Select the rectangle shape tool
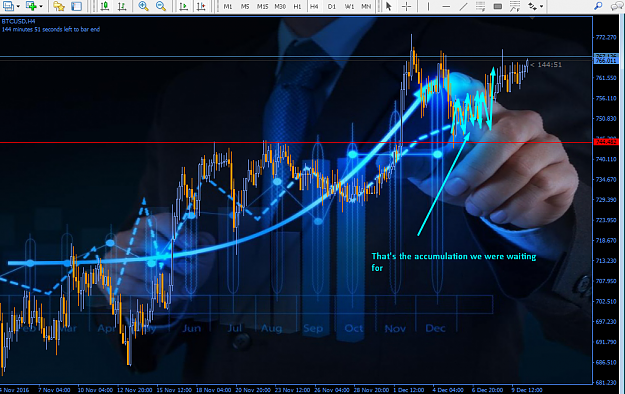 tap(497, 6)
